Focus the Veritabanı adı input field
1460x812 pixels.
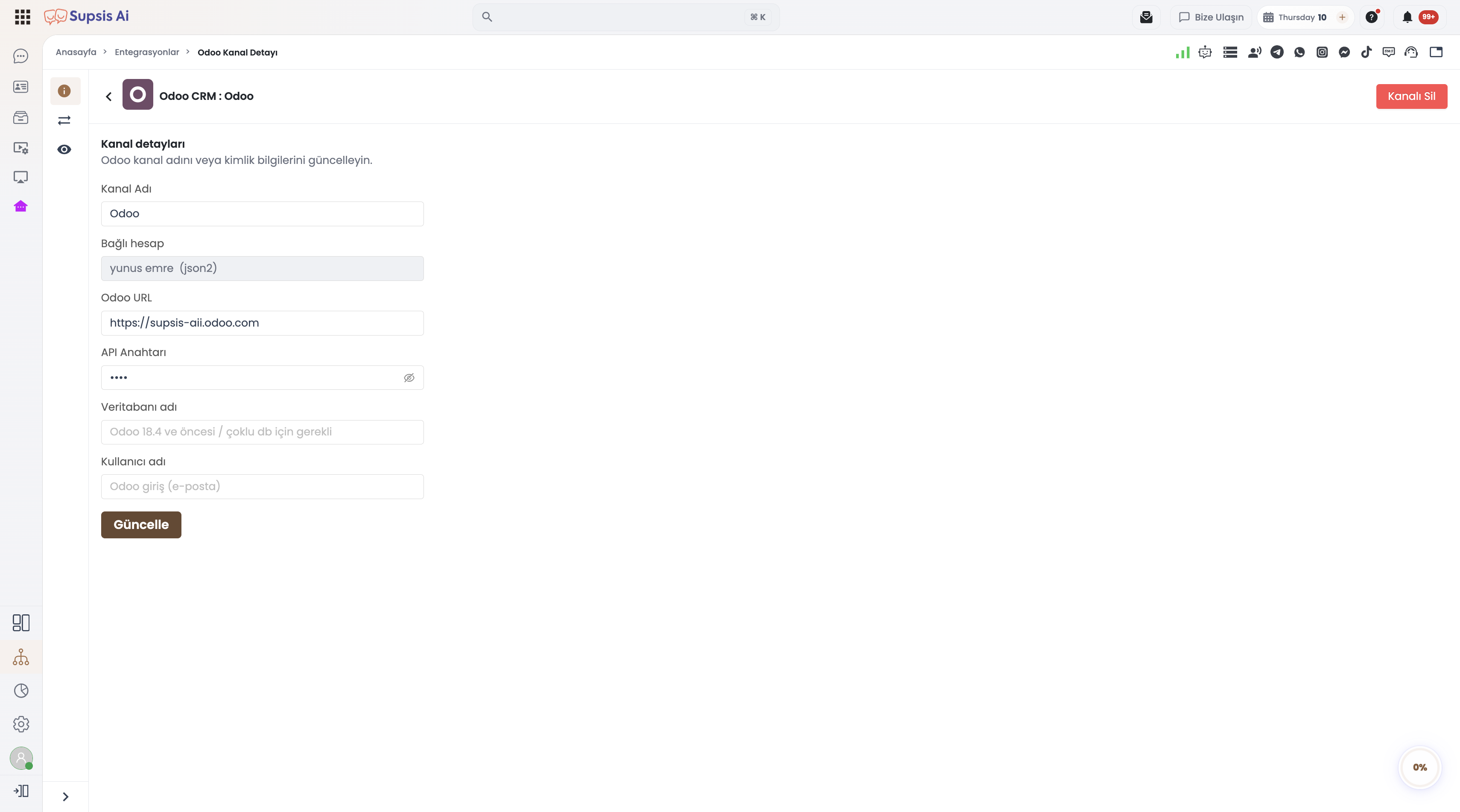(x=263, y=432)
